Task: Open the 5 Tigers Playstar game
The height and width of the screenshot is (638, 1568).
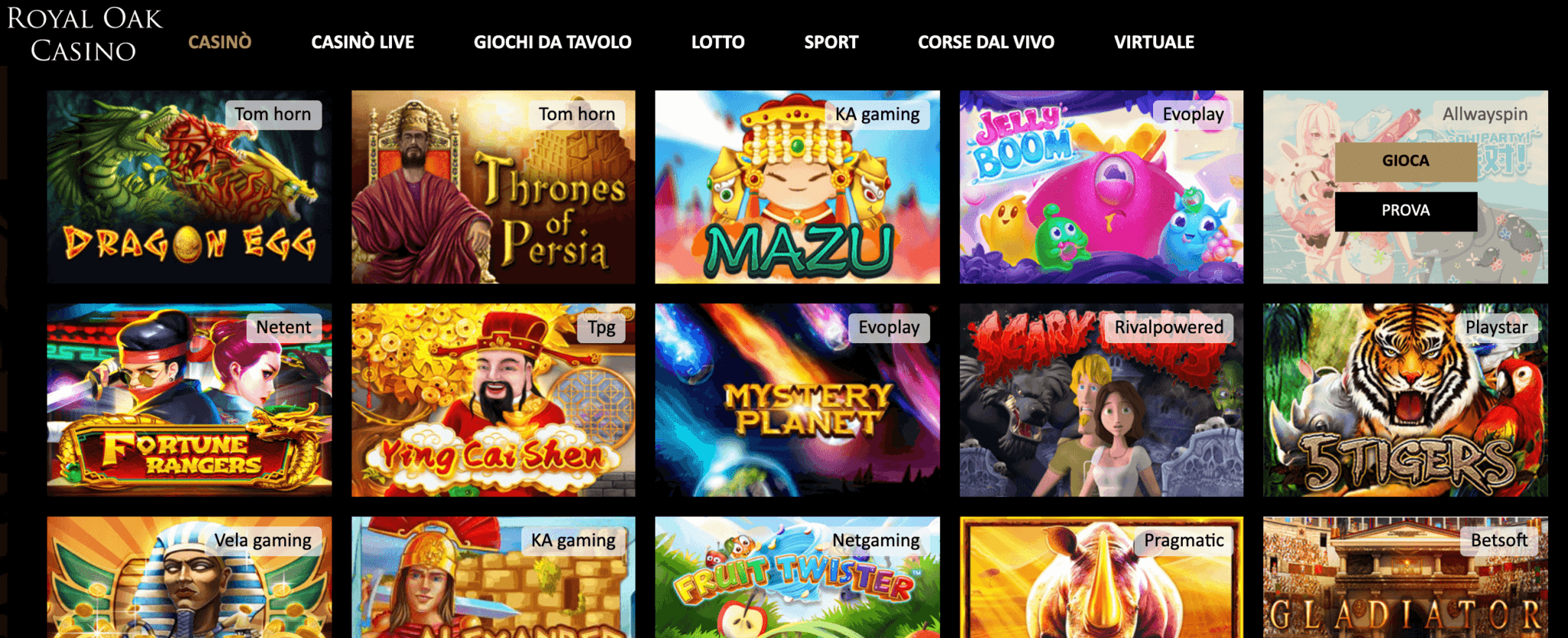Action: (x=1406, y=400)
